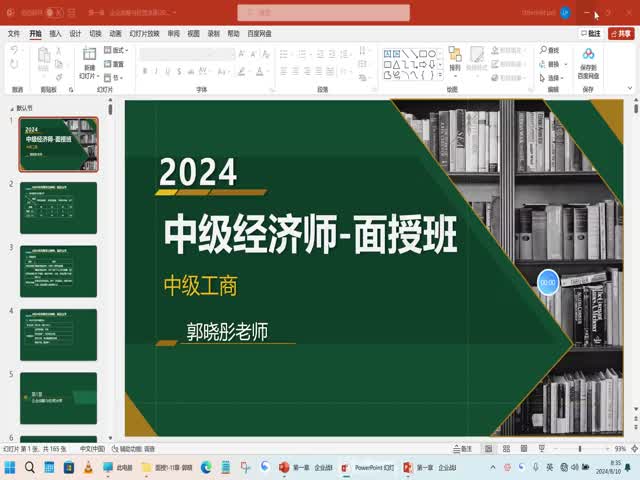Open the 排列 arrange dropdown
Viewport: 640px width, 480px height.
[x=455, y=60]
